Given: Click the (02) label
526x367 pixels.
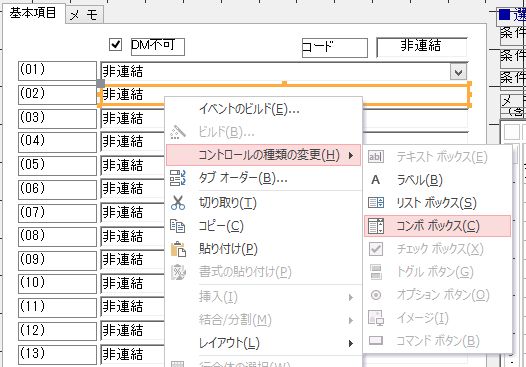Looking at the screenshot, I should point(57,95).
